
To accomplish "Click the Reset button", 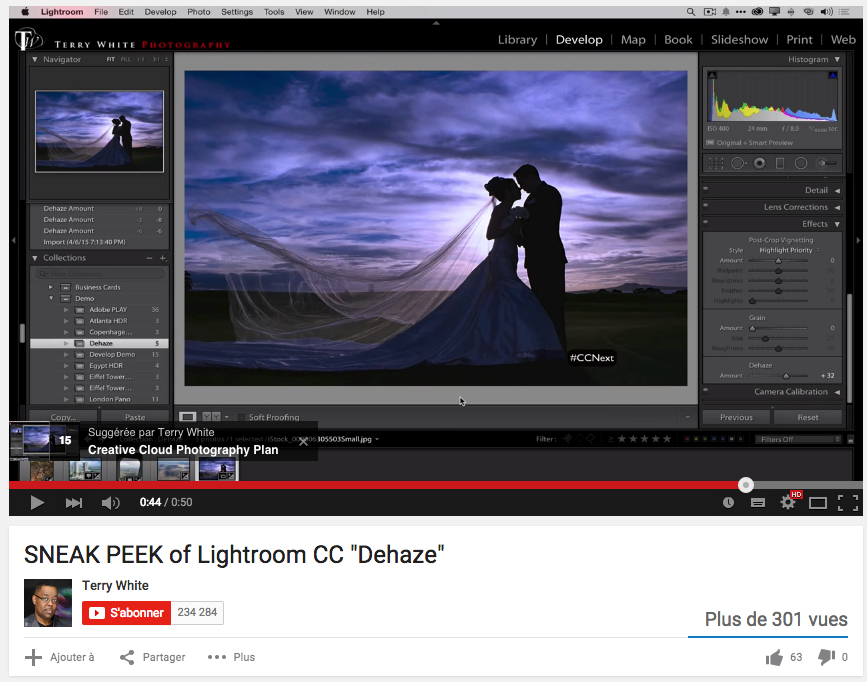I will click(808, 417).
